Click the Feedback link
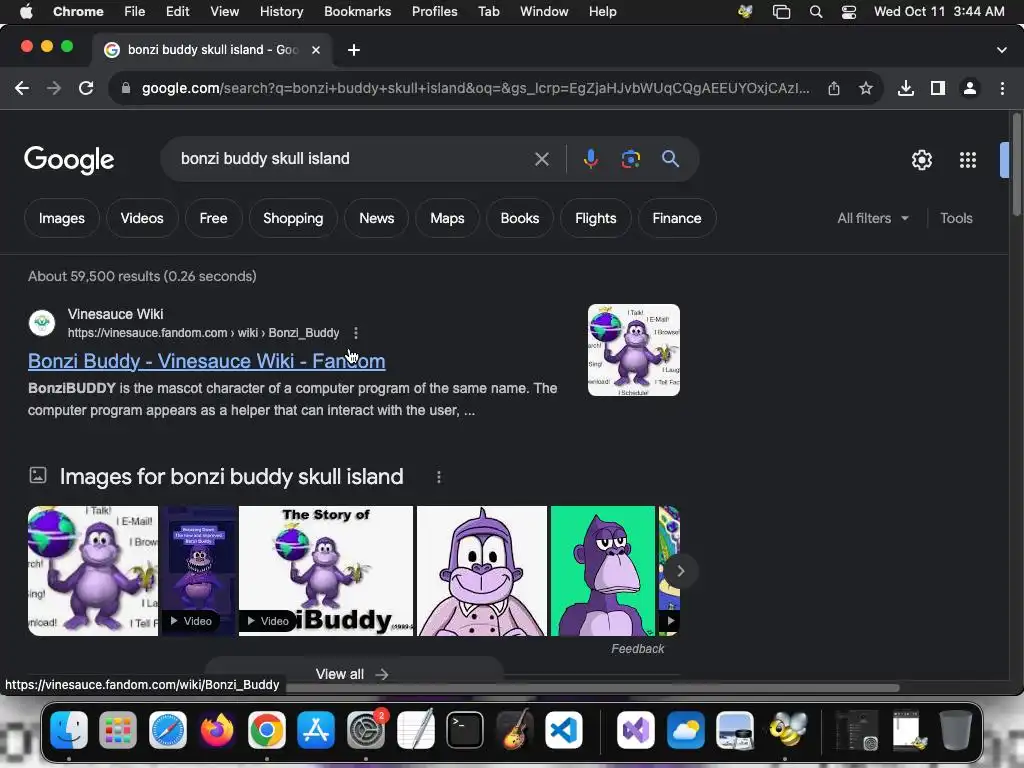Screen dimensions: 1024x768 point(637,648)
